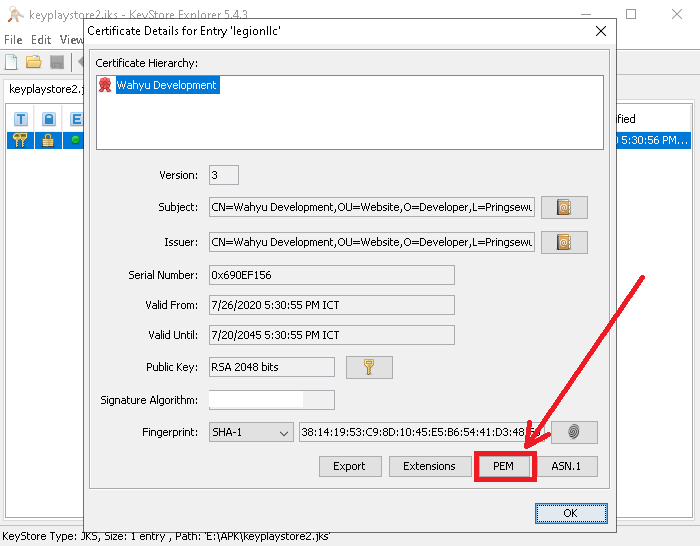
Task: View Issuer distinguished name details icon
Action: [x=564, y=242]
